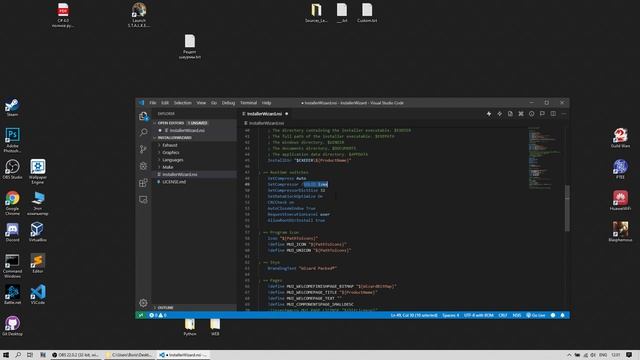Open the Help menu
The width and height of the screenshot is (640, 360).
266,103
